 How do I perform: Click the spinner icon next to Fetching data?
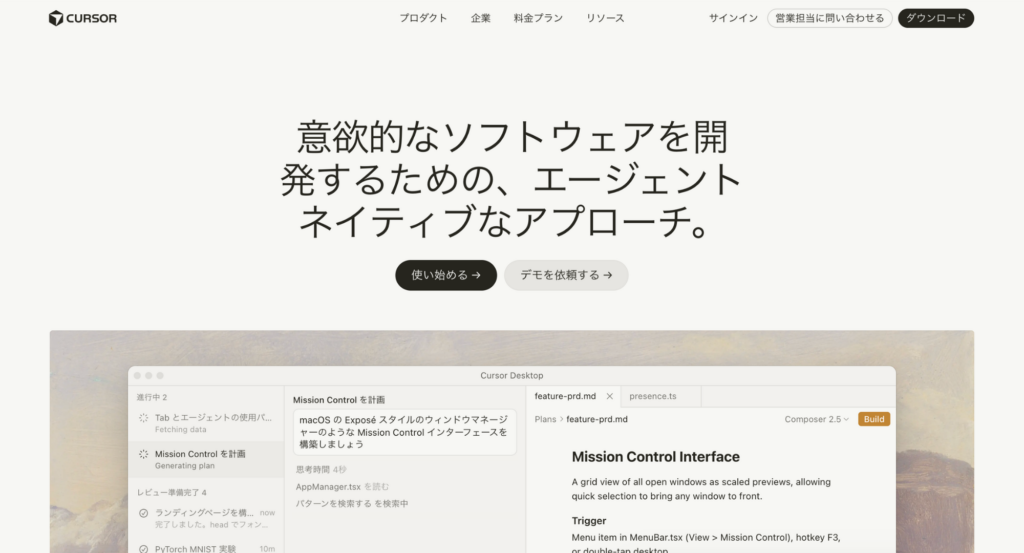[x=144, y=418]
